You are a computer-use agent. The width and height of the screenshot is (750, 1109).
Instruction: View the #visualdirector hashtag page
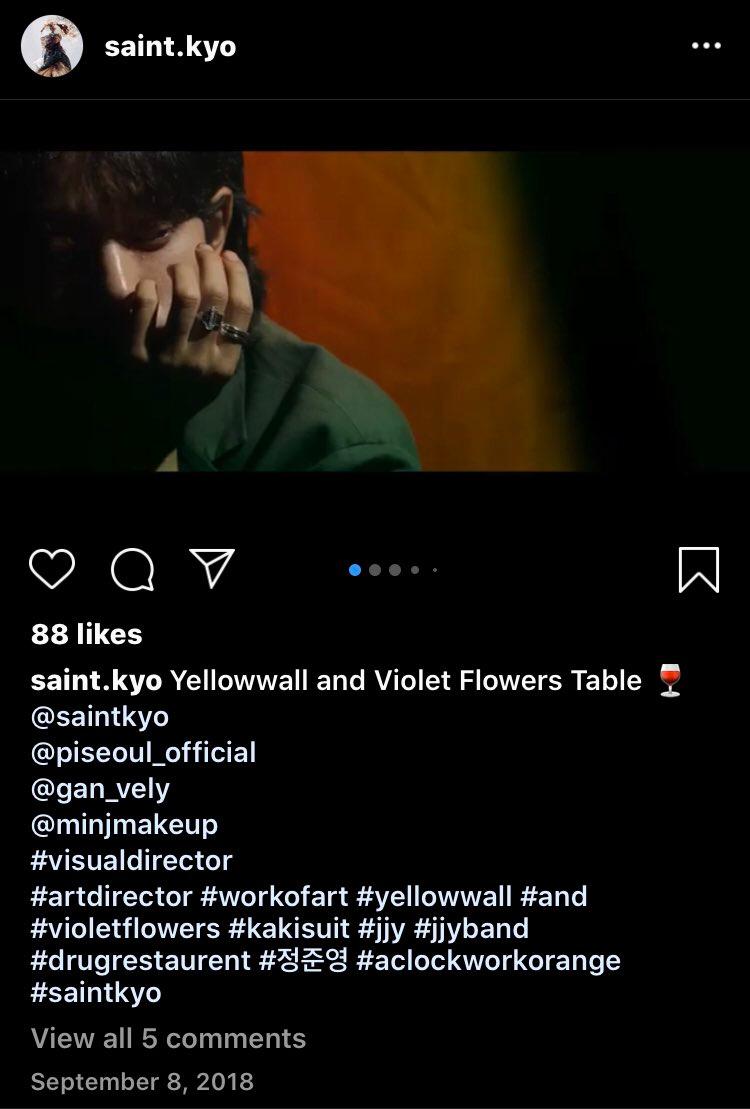pos(131,860)
